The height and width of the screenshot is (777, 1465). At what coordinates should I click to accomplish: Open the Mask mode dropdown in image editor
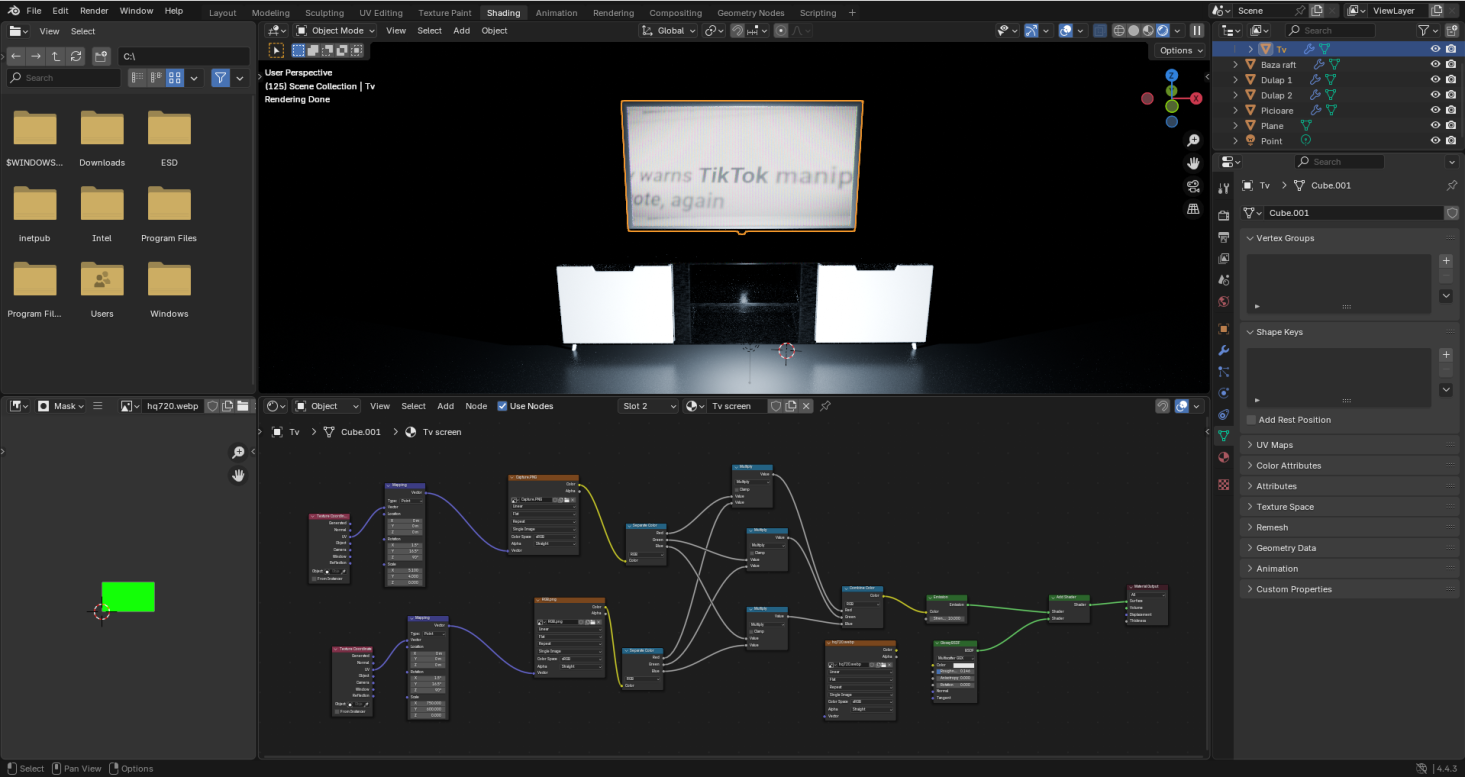(62, 406)
